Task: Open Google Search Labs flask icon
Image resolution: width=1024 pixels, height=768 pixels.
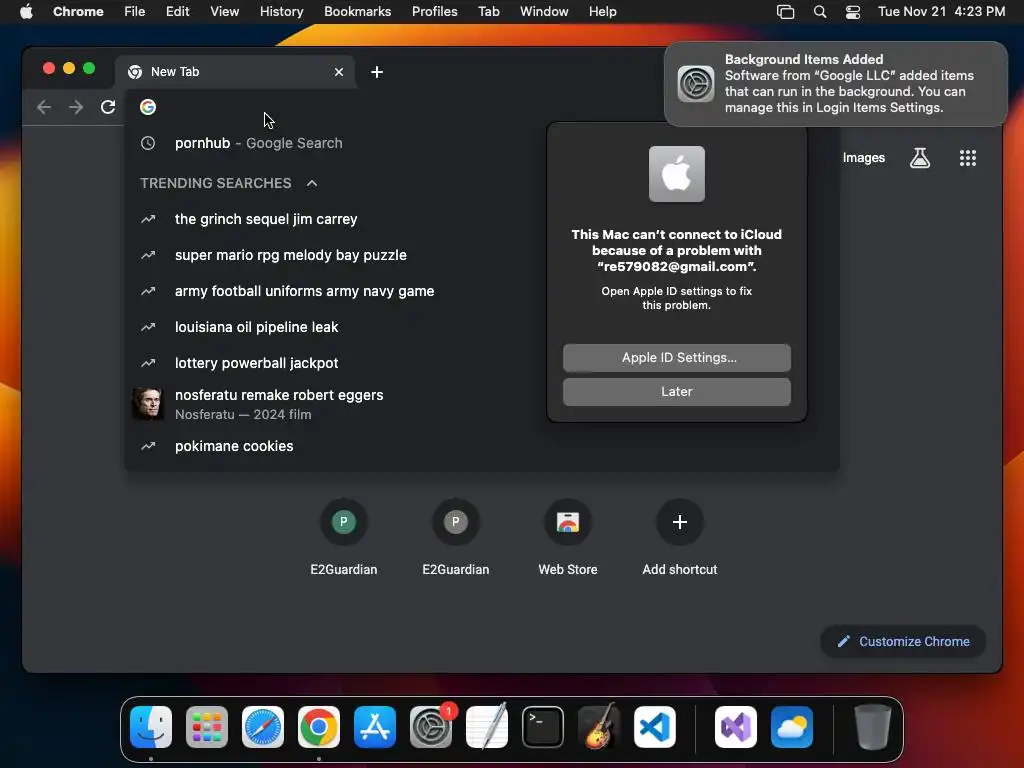Action: click(x=920, y=157)
